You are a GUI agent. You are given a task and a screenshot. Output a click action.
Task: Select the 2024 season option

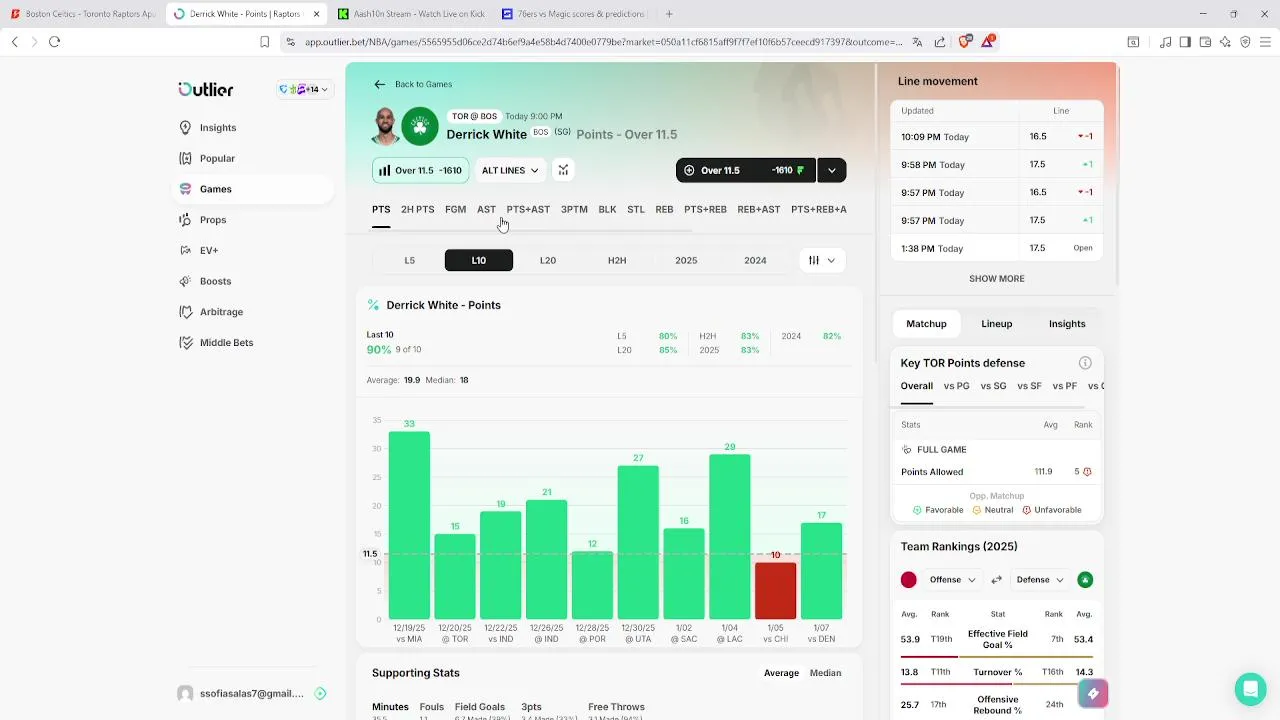[x=755, y=260]
